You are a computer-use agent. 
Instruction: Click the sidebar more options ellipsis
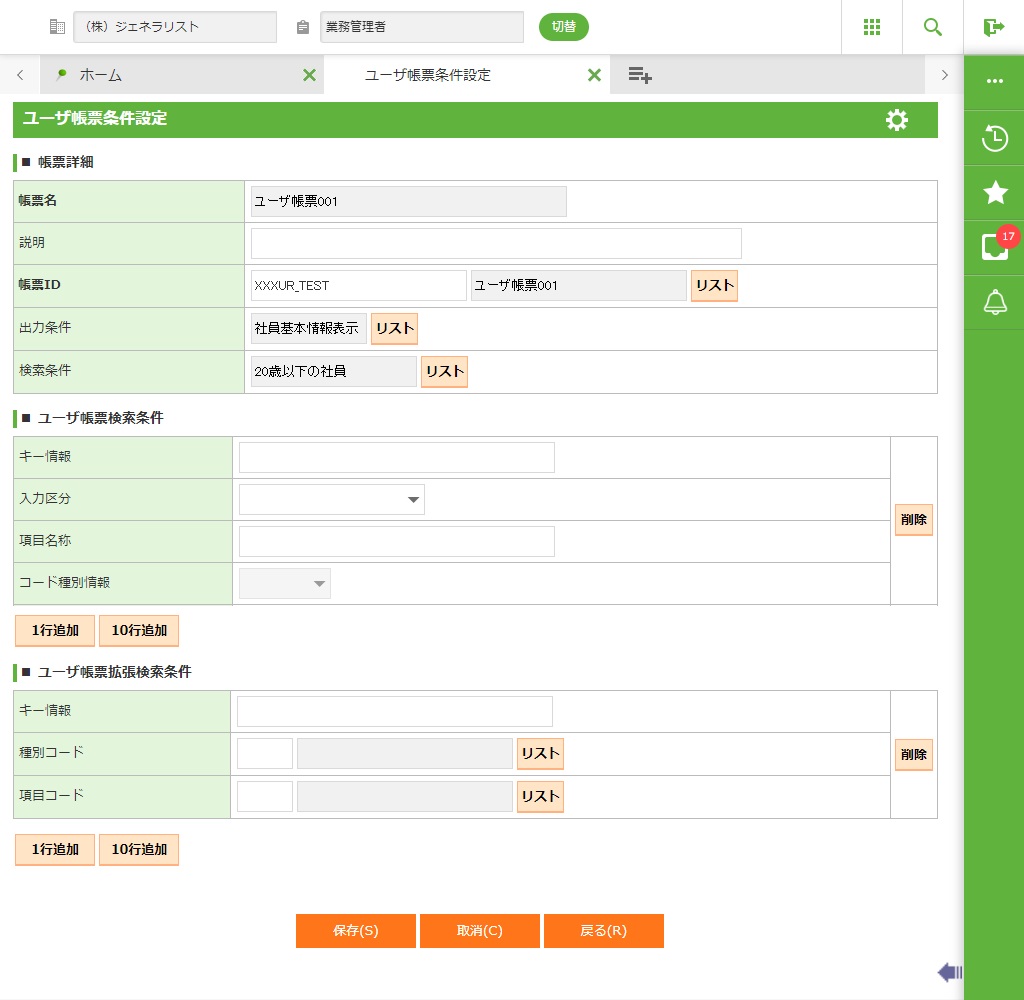pos(995,82)
